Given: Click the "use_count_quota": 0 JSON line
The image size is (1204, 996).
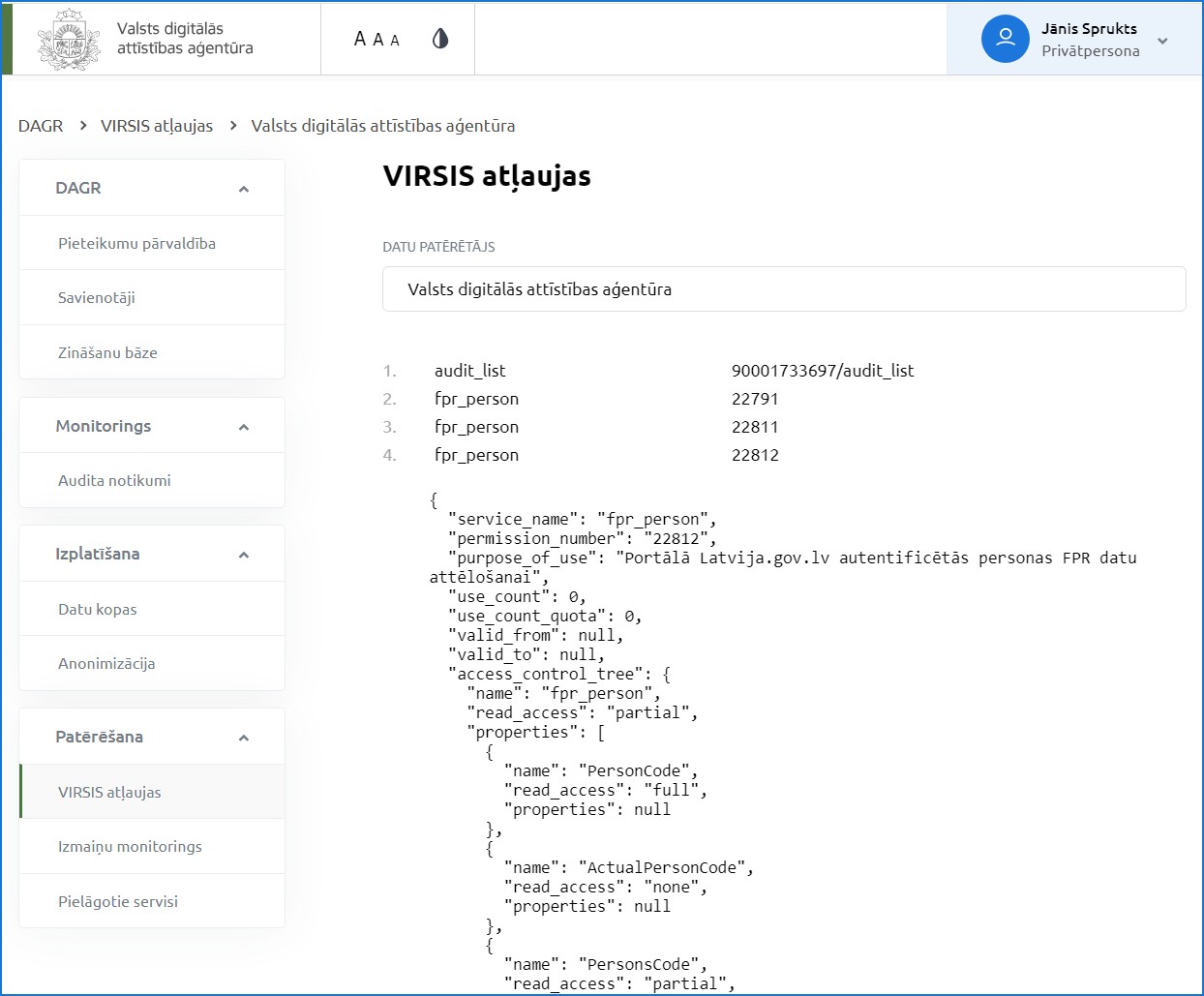Looking at the screenshot, I should [545, 616].
